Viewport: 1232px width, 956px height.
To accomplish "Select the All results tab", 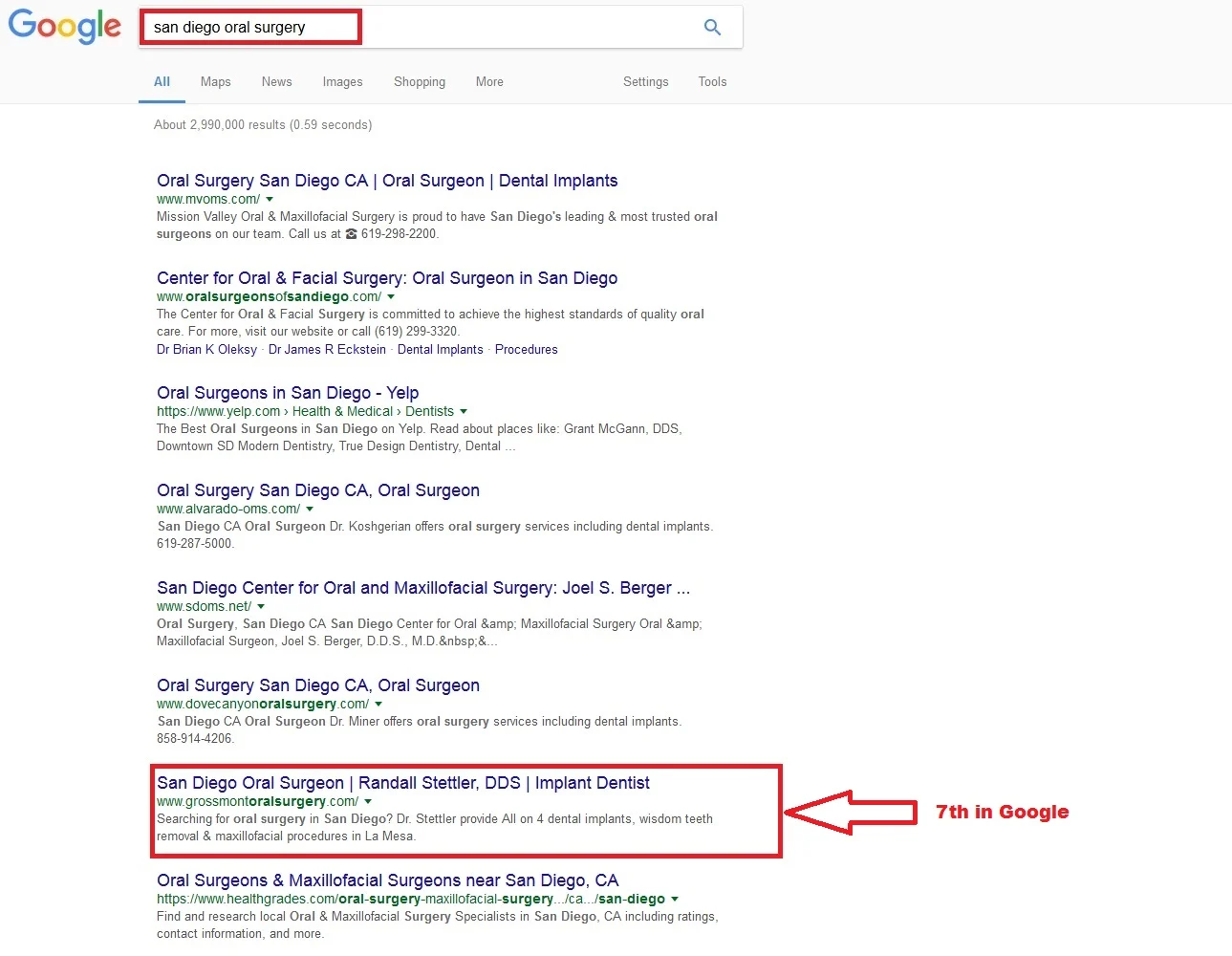I will 162,82.
